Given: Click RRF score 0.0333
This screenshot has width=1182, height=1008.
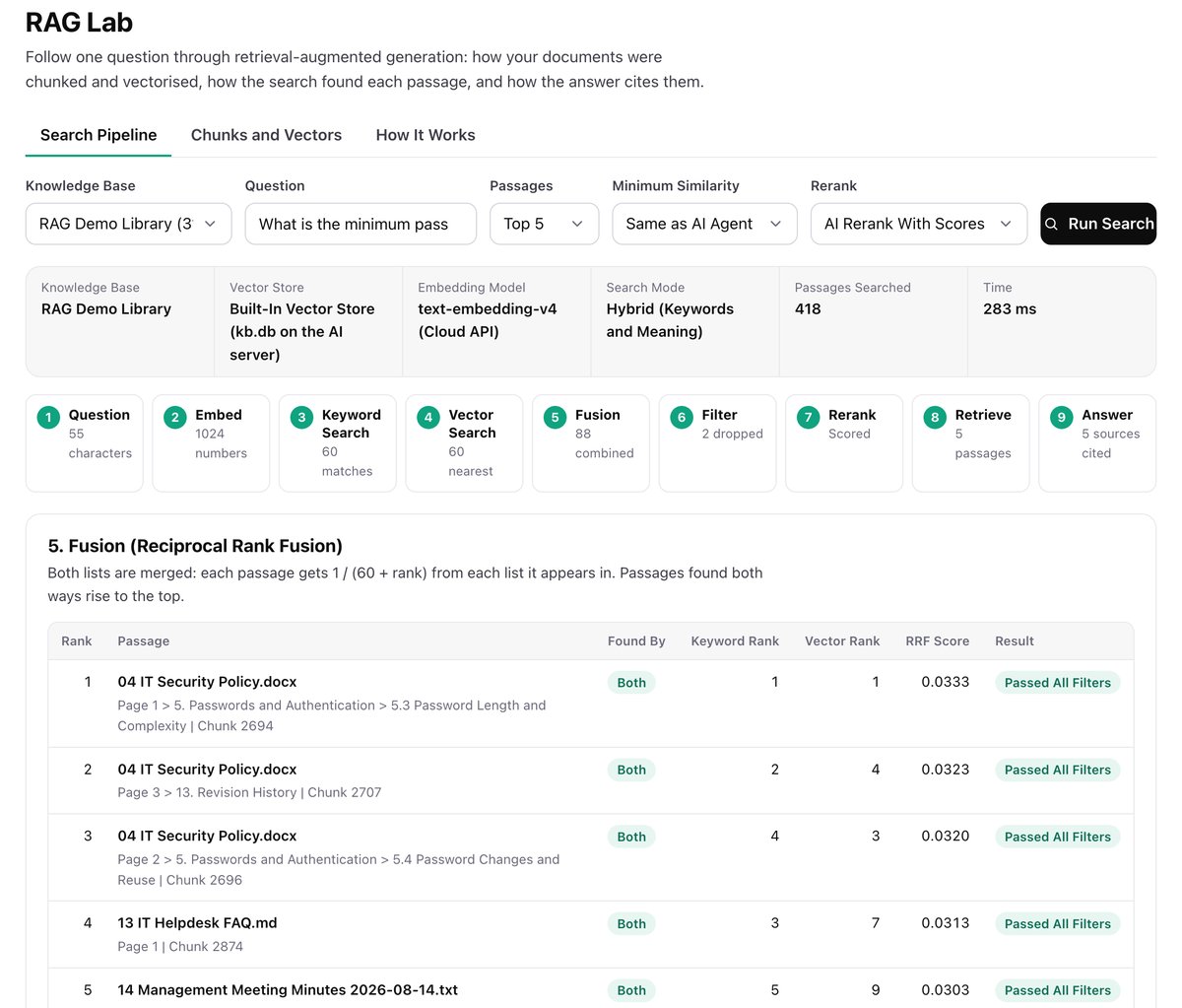Looking at the screenshot, I should click(946, 682).
